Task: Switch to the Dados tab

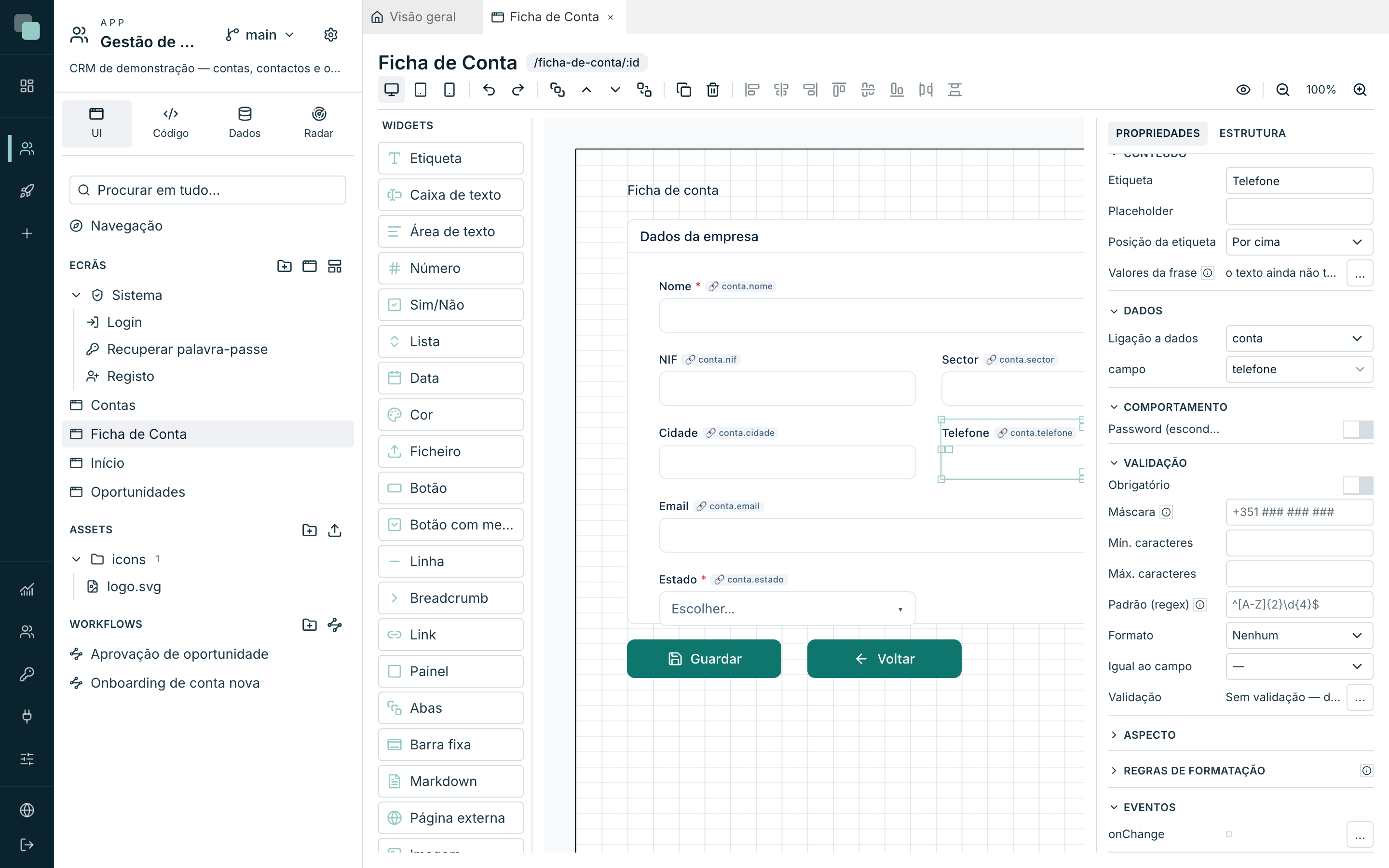Action: [245, 123]
